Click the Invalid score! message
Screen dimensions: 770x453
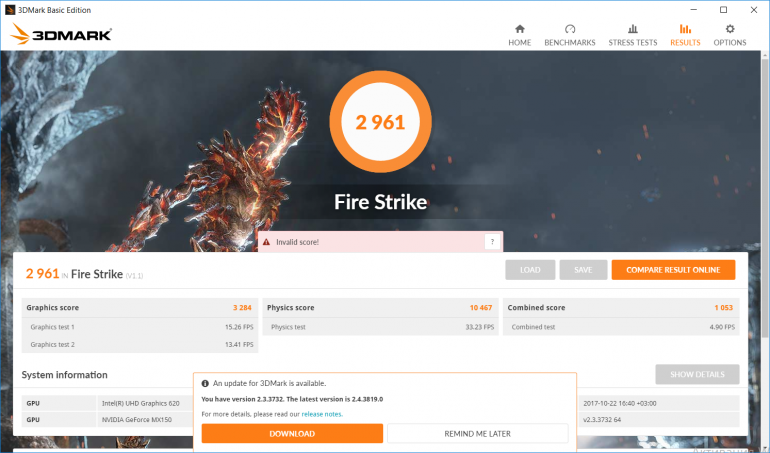[x=298, y=242]
